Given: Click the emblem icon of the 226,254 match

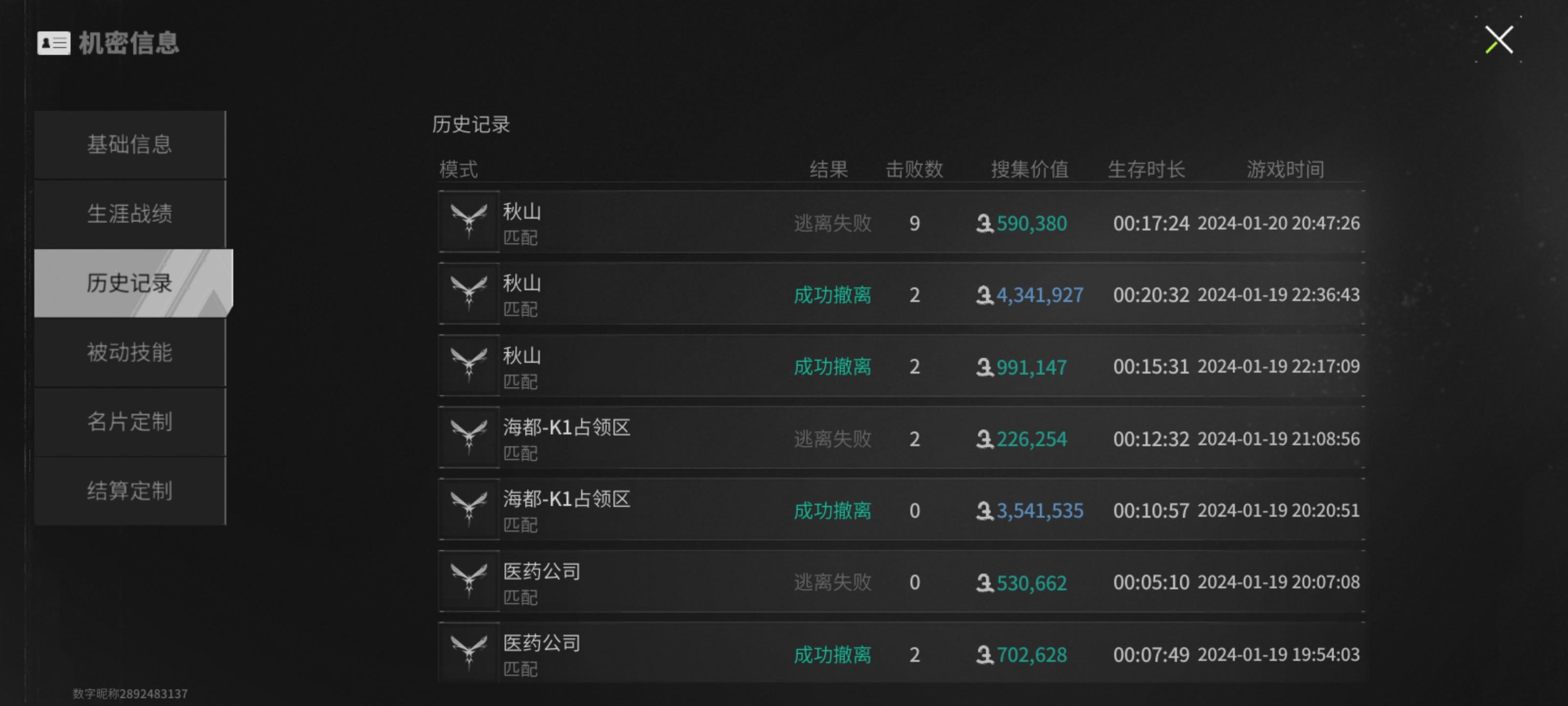Looking at the screenshot, I should pyautogui.click(x=469, y=437).
